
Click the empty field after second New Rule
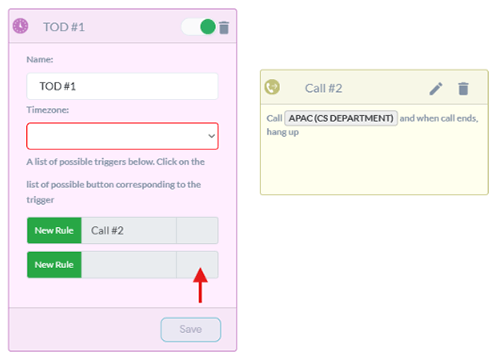click(x=129, y=265)
